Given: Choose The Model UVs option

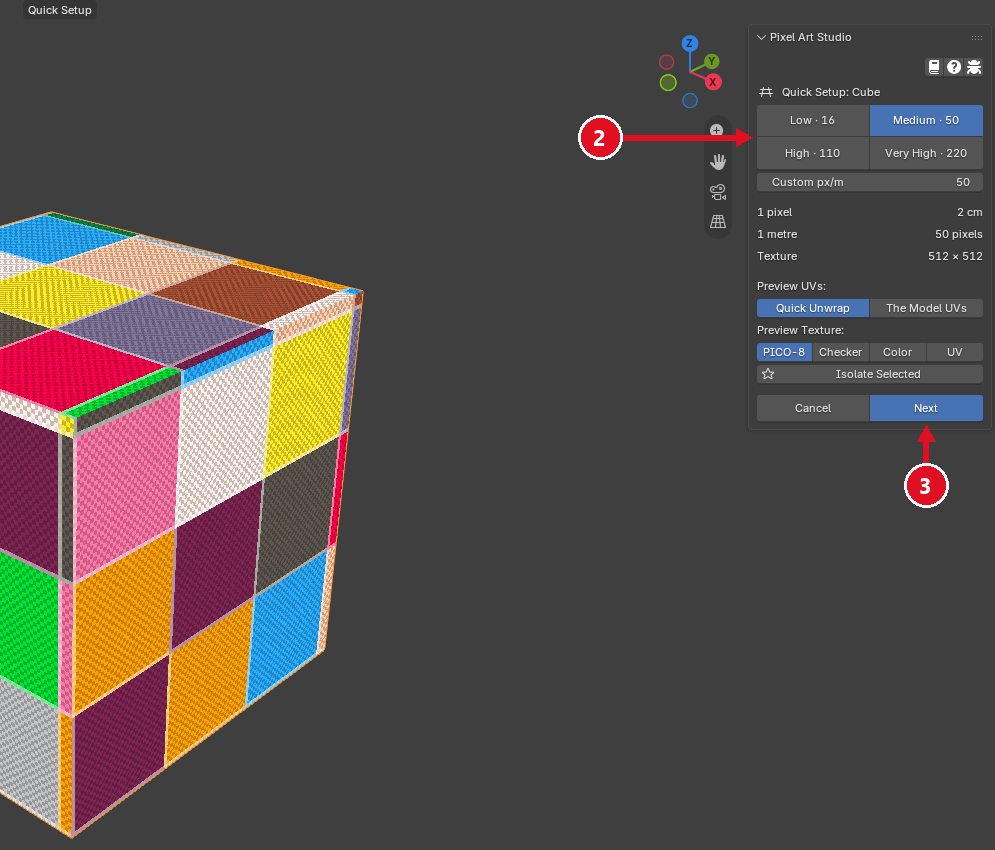Looking at the screenshot, I should (x=926, y=308).
